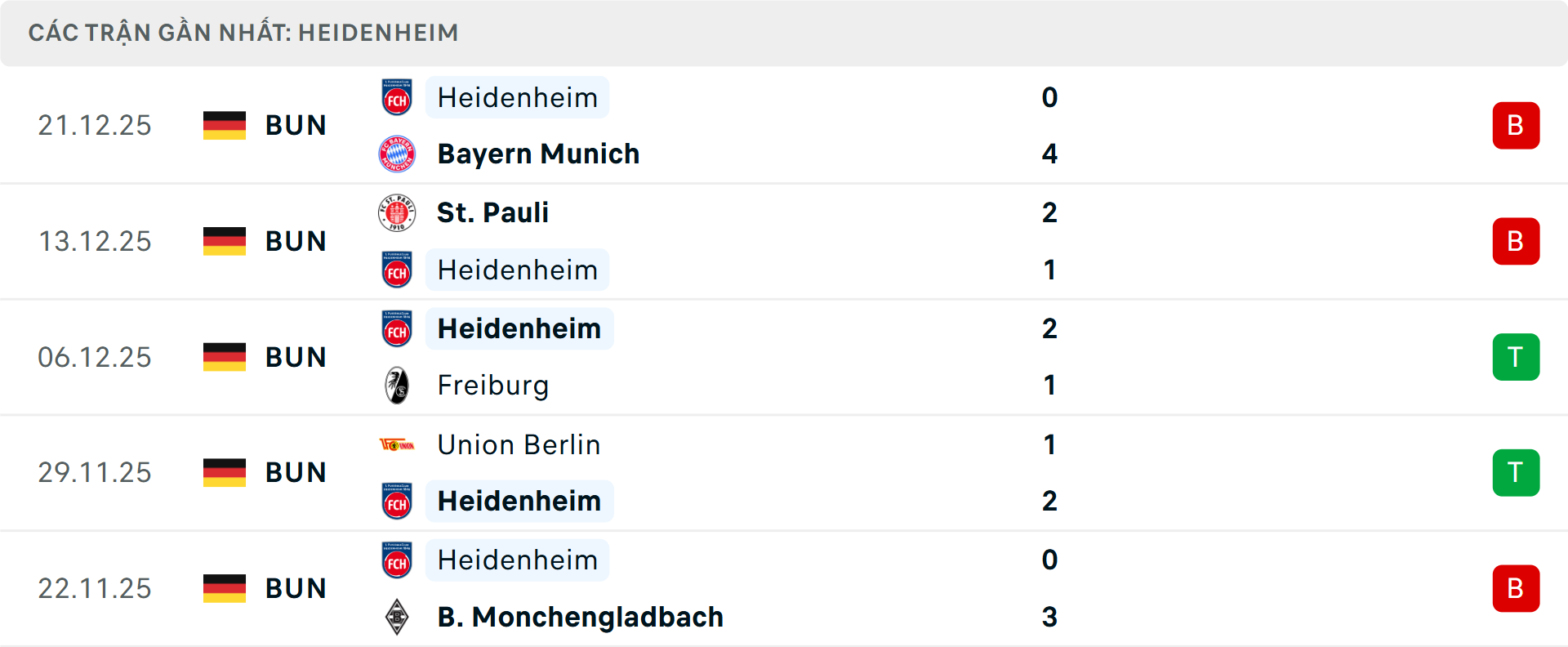This screenshot has width=1568, height=647.
Task: Toggle the red B result badge for Bayern match
Action: pyautogui.click(x=1516, y=125)
